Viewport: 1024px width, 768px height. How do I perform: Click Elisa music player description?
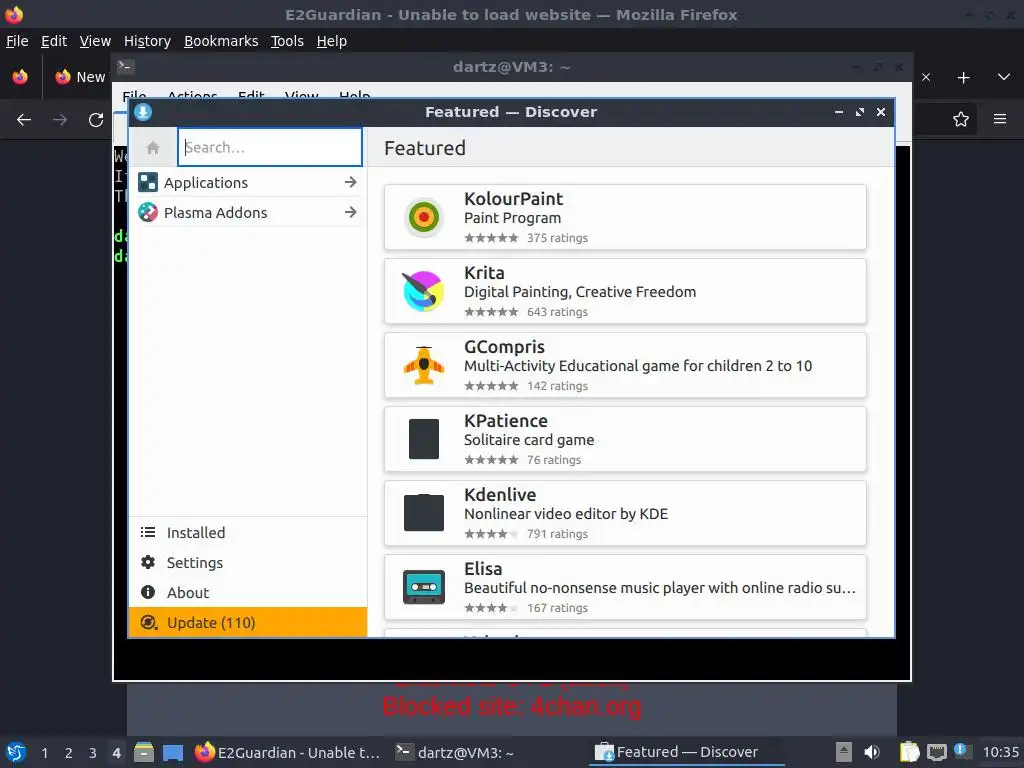[x=660, y=588]
